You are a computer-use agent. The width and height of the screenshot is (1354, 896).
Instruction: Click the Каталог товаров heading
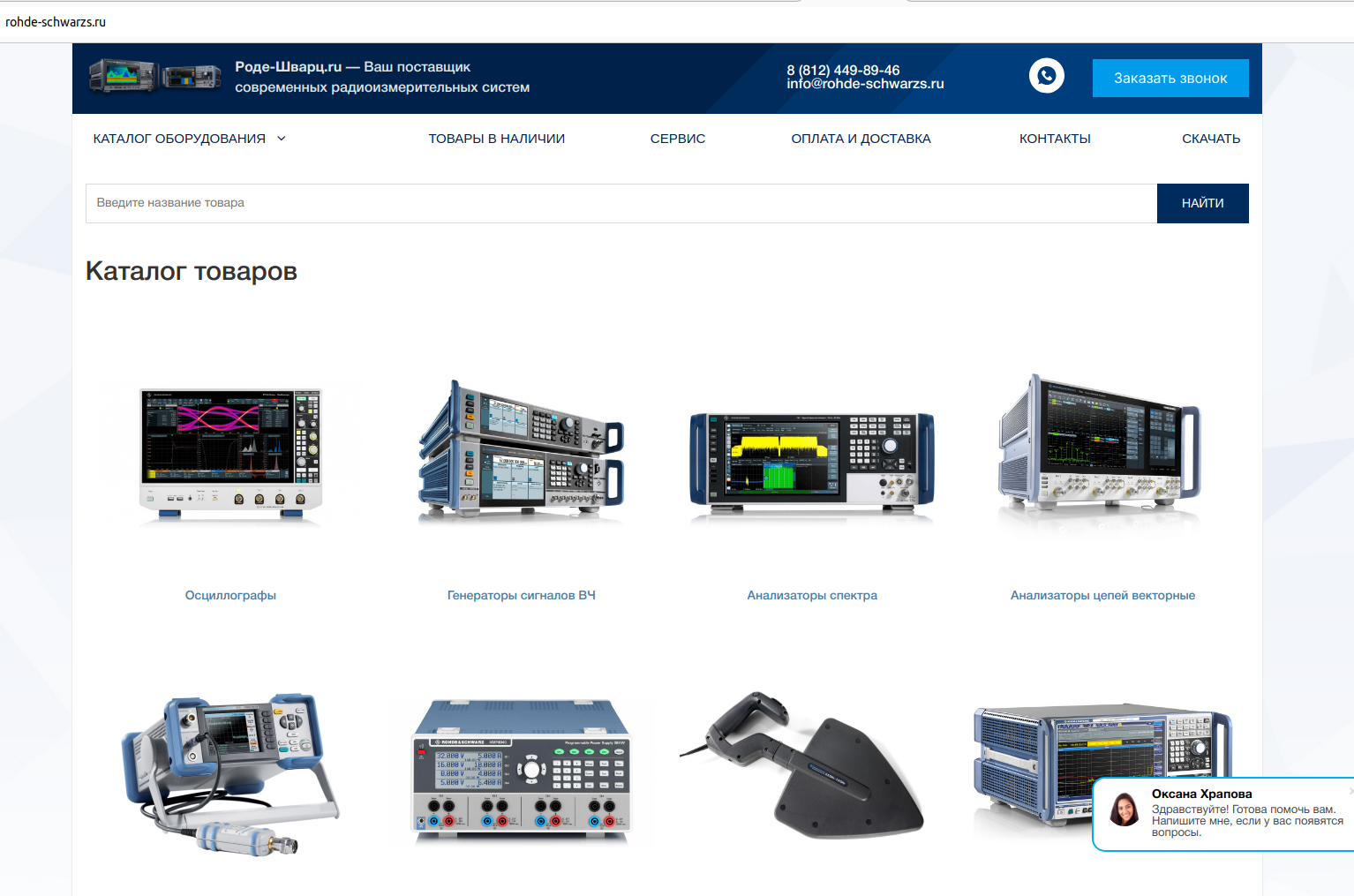pos(192,271)
